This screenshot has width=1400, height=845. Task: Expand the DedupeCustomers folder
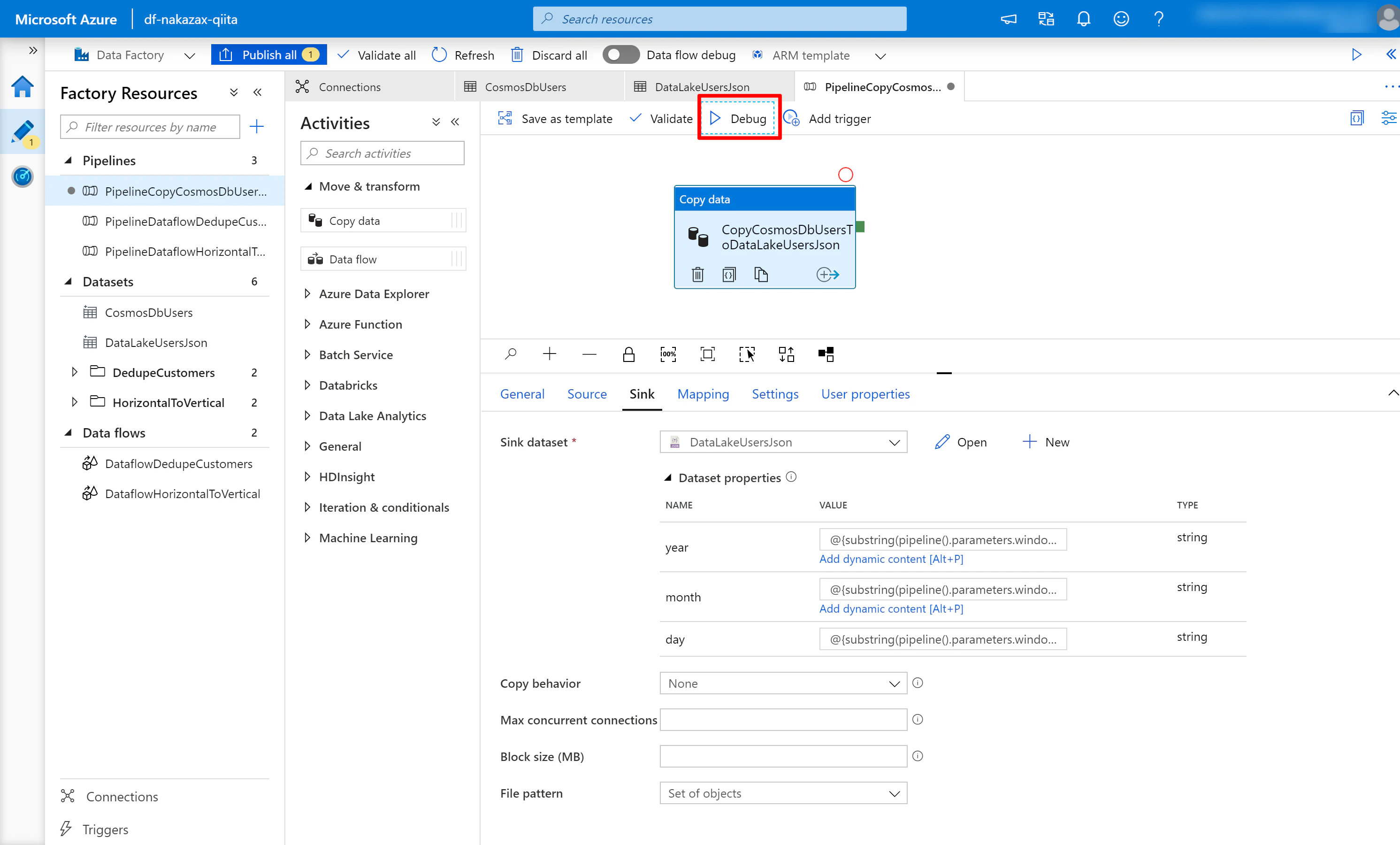pyautogui.click(x=75, y=372)
